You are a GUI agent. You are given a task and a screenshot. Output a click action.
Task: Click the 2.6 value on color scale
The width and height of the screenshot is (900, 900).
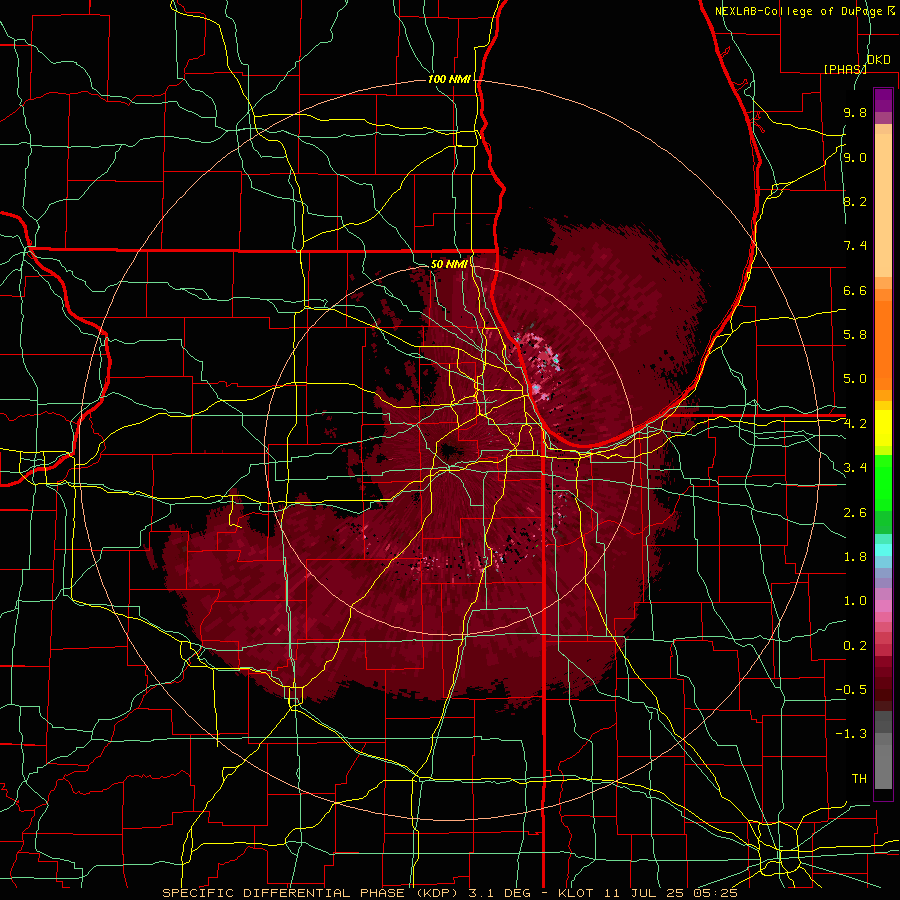click(855, 512)
